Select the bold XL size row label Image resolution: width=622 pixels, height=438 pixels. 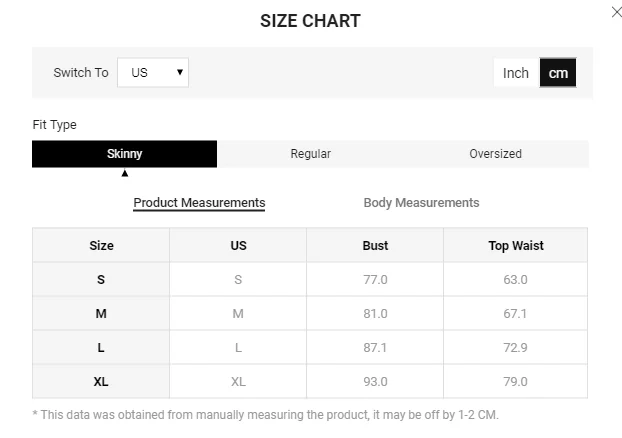(101, 382)
